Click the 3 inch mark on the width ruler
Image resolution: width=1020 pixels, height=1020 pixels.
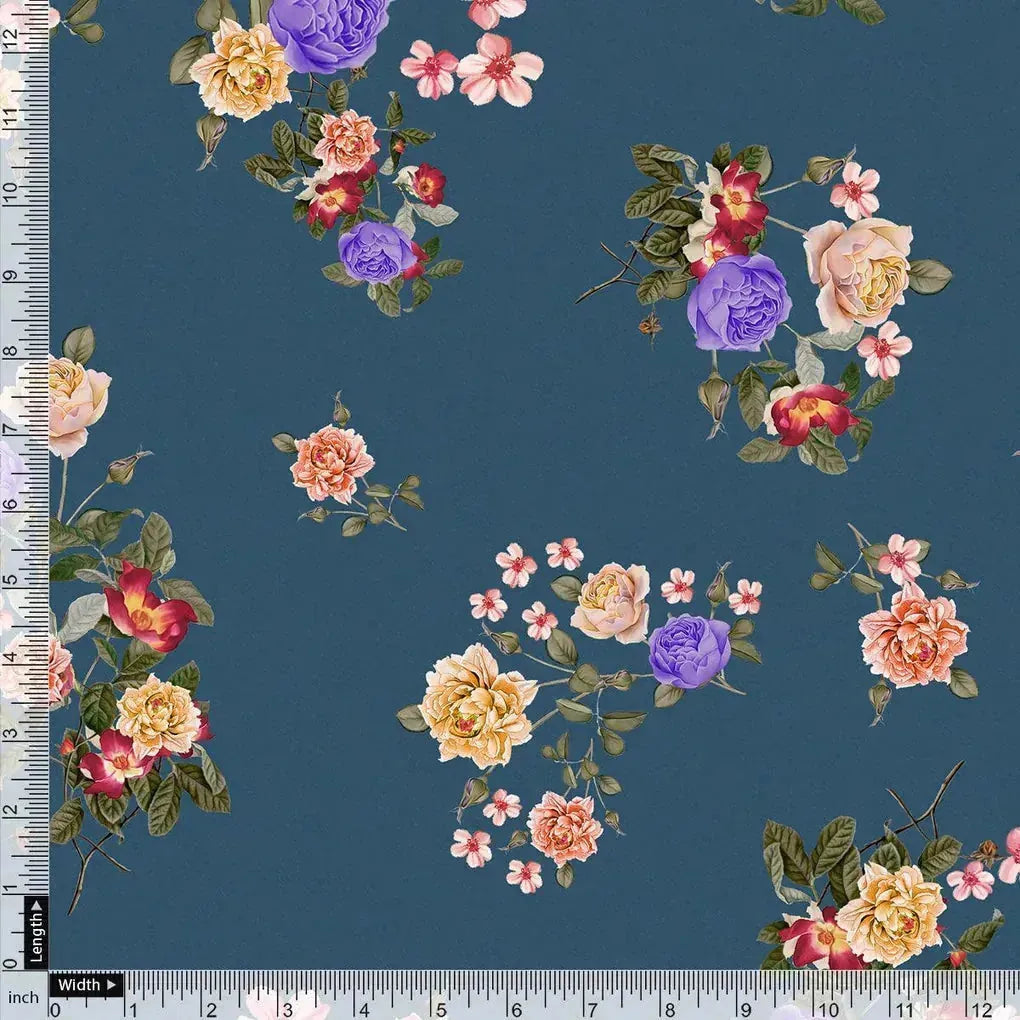pos(286,1008)
